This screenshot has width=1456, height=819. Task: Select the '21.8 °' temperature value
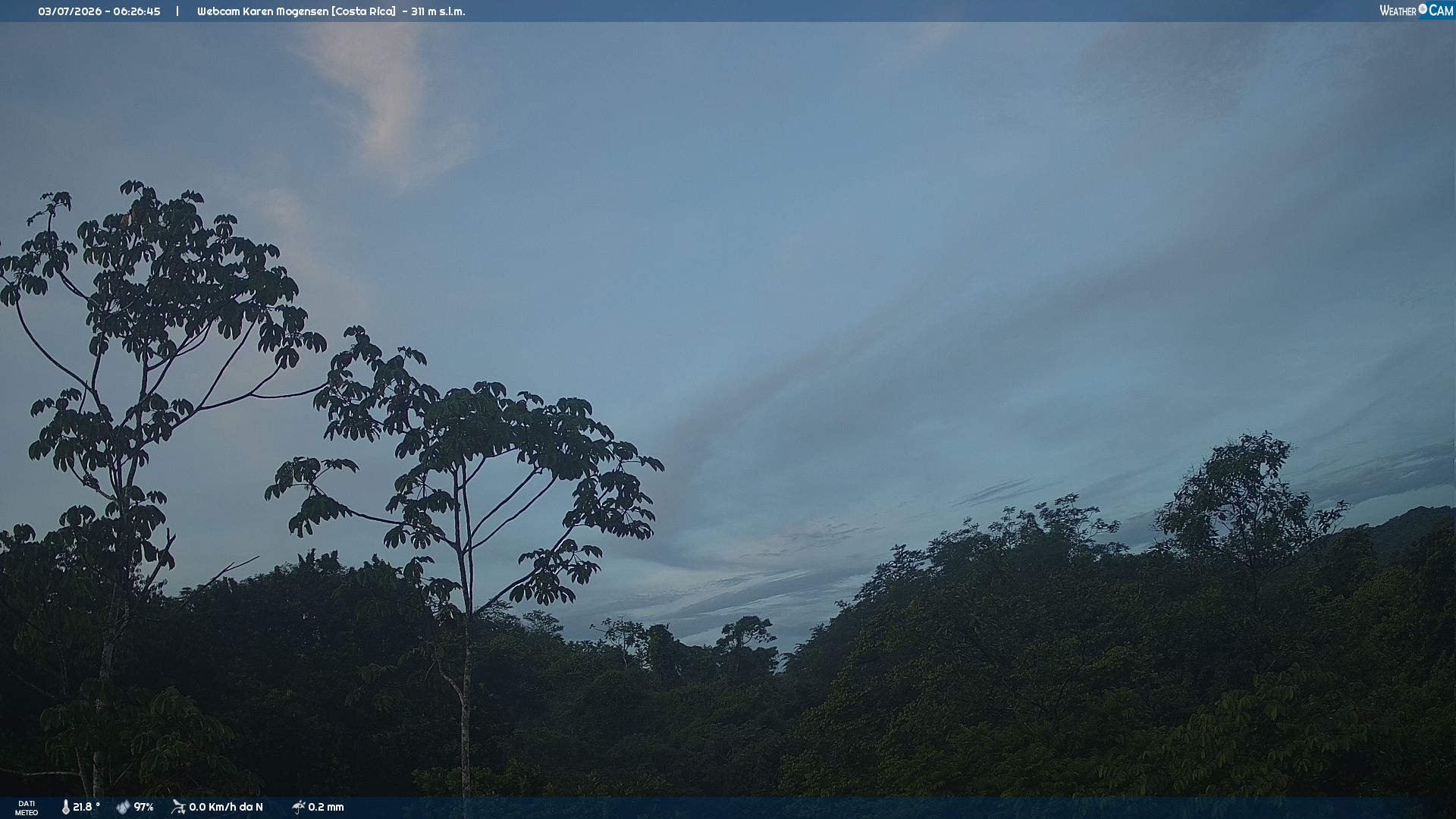(86, 807)
